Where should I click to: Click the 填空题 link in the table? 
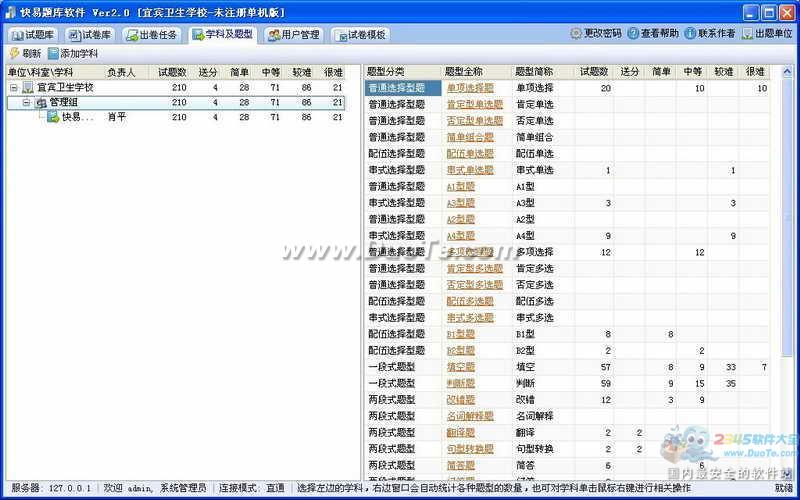(460, 367)
